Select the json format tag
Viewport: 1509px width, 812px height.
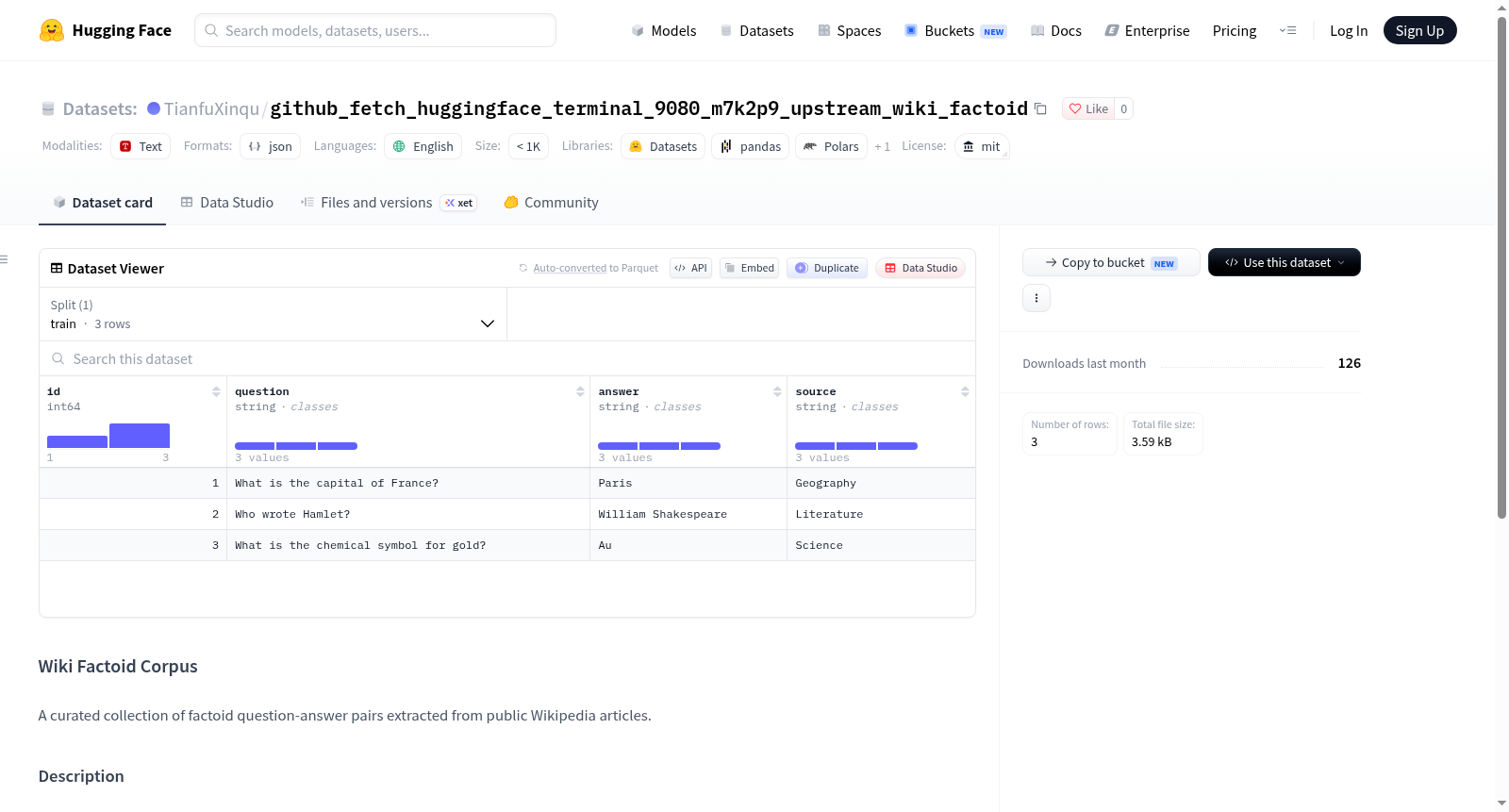click(271, 146)
